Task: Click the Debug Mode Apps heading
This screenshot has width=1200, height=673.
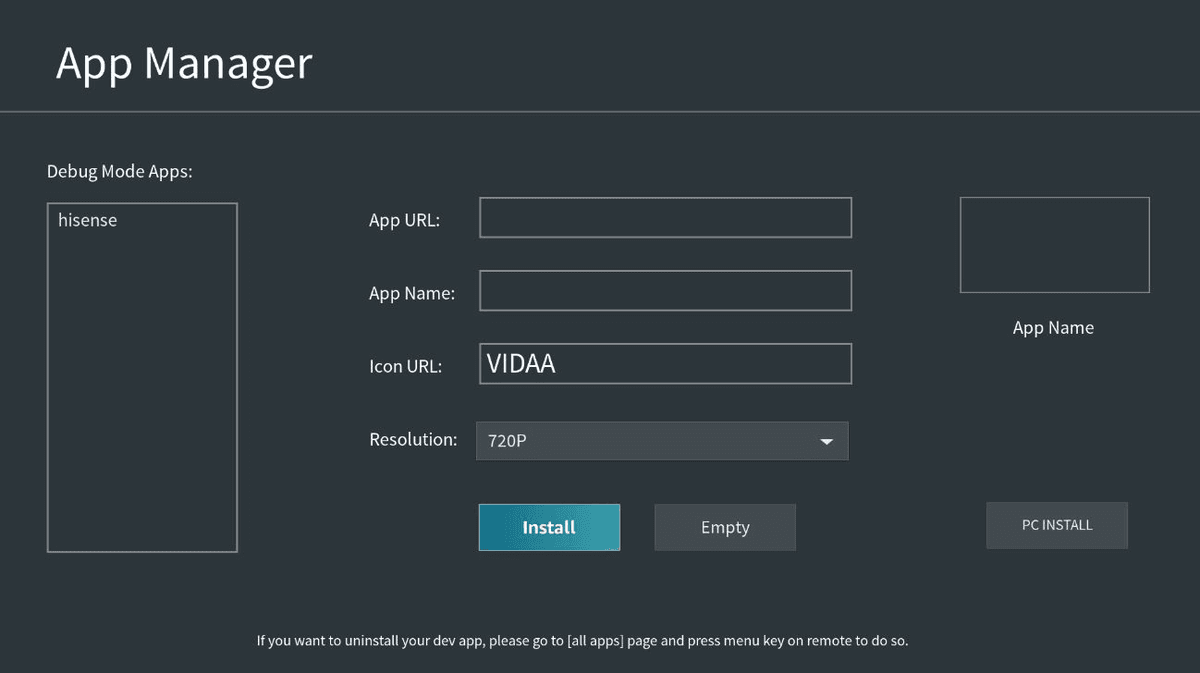Action: [x=119, y=172]
